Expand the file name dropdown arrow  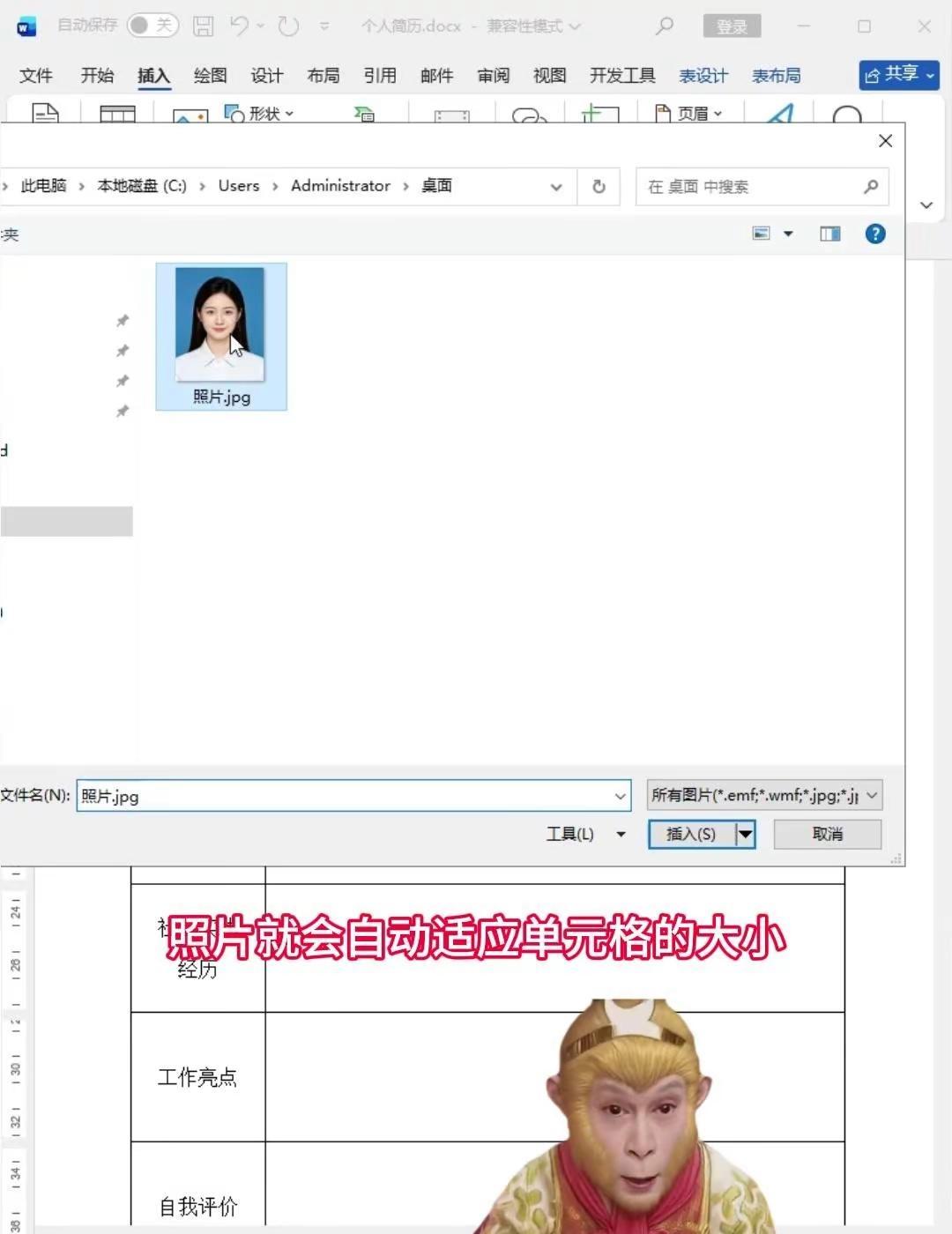pos(621,796)
